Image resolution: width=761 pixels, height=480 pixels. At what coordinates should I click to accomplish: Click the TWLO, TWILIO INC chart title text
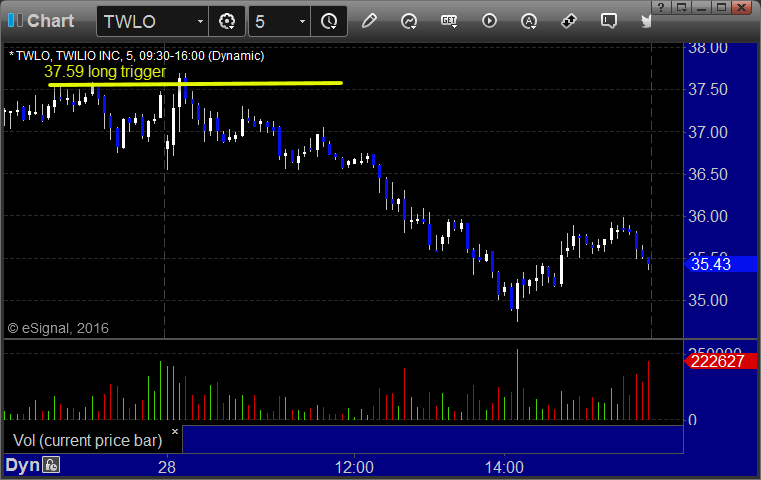[x=136, y=55]
